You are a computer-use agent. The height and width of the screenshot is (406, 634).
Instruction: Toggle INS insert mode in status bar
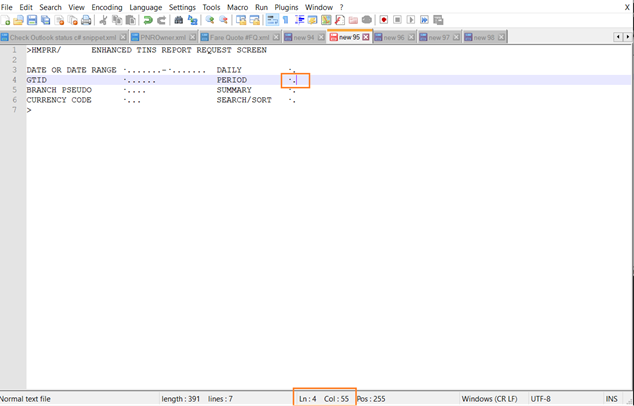point(611,399)
